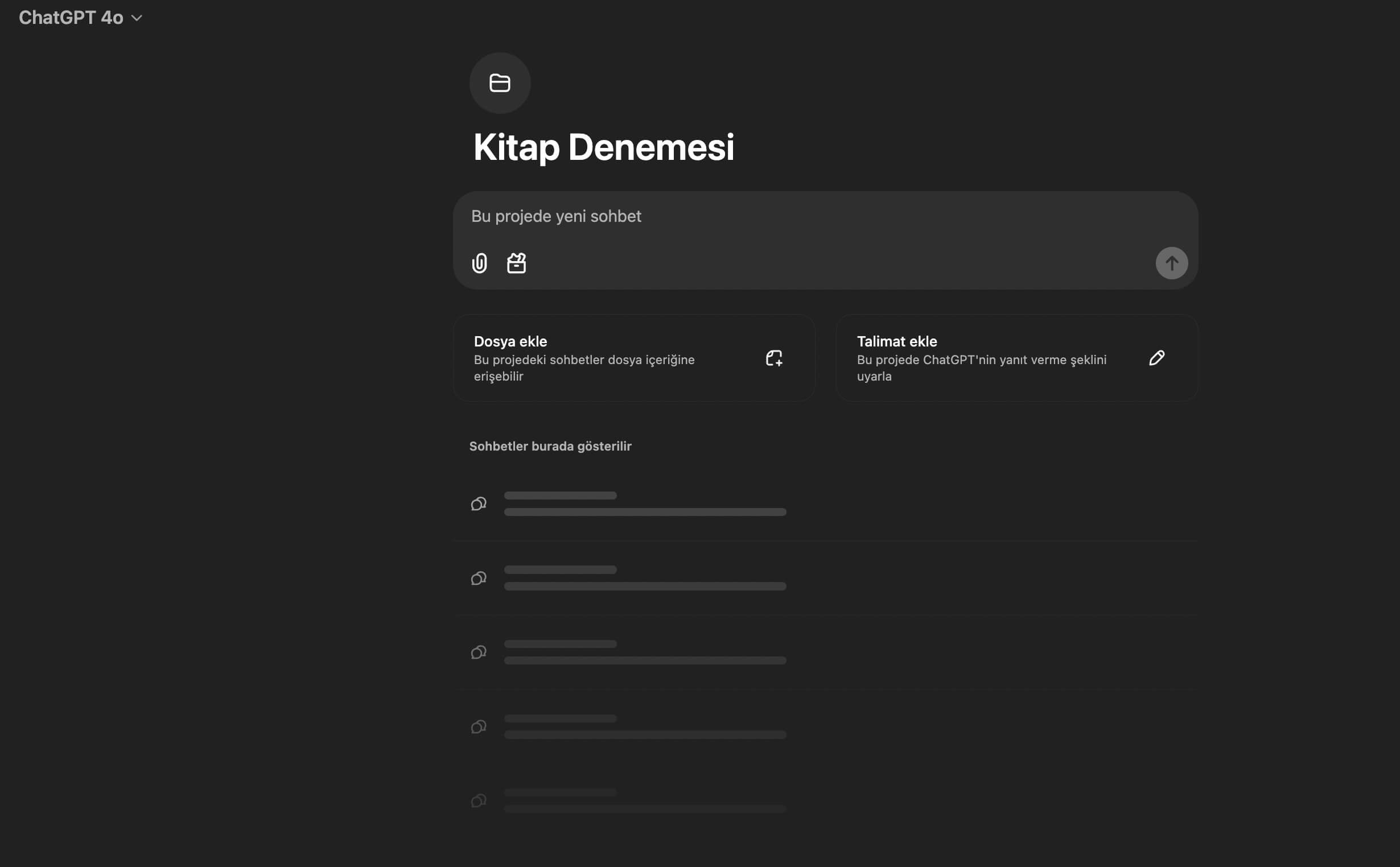Open the toolbox tools icon
The width and height of the screenshot is (1400, 867).
click(x=516, y=263)
